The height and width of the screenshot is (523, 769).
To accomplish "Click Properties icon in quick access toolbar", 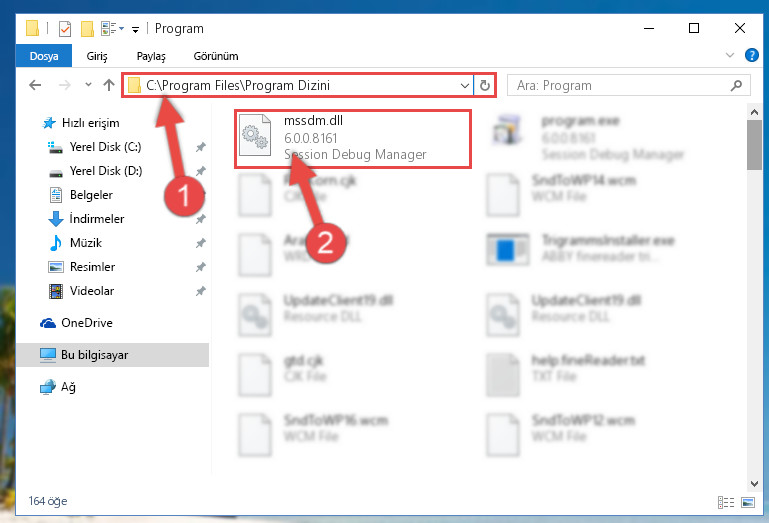I will point(65,29).
